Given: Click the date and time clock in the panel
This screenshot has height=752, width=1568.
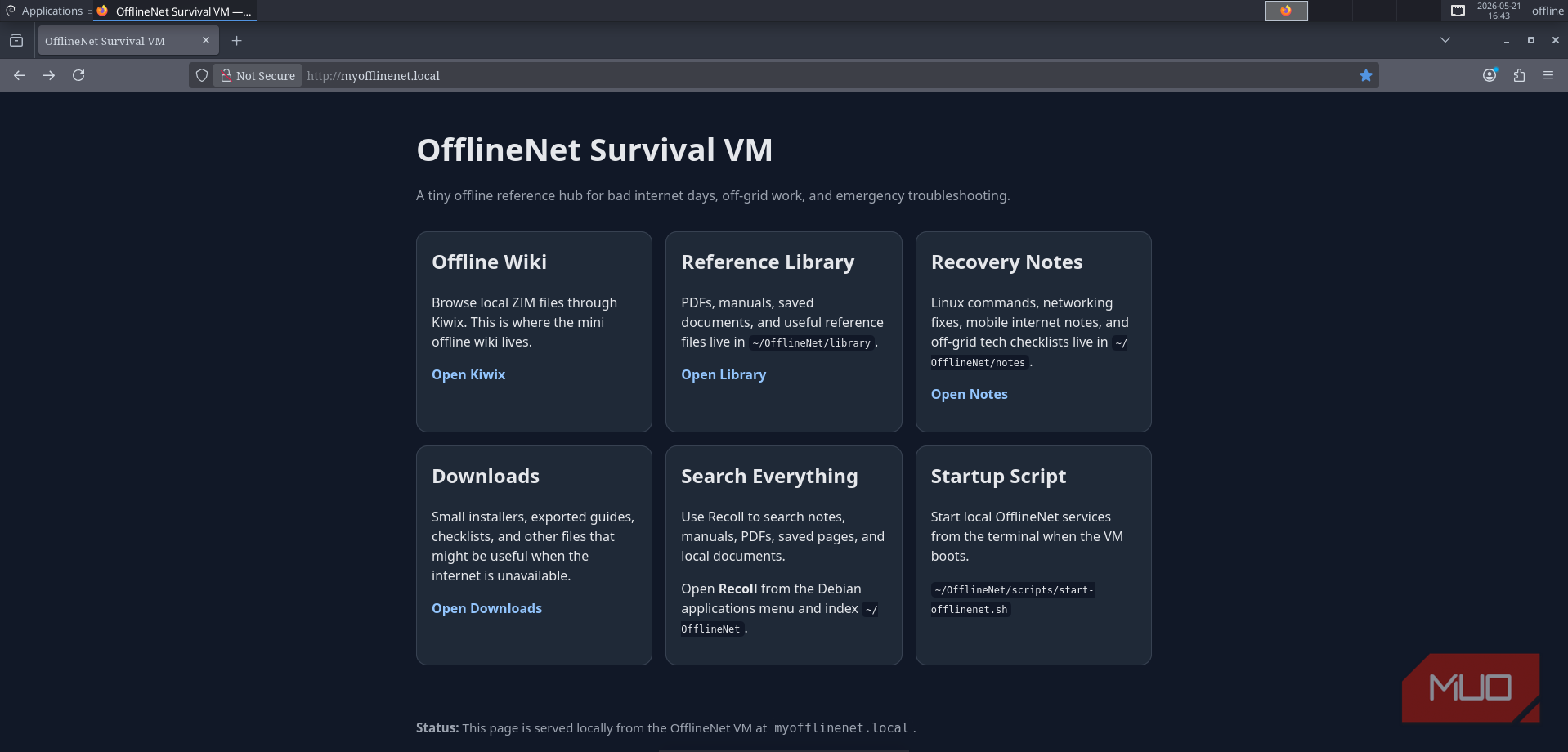Looking at the screenshot, I should (1499, 11).
